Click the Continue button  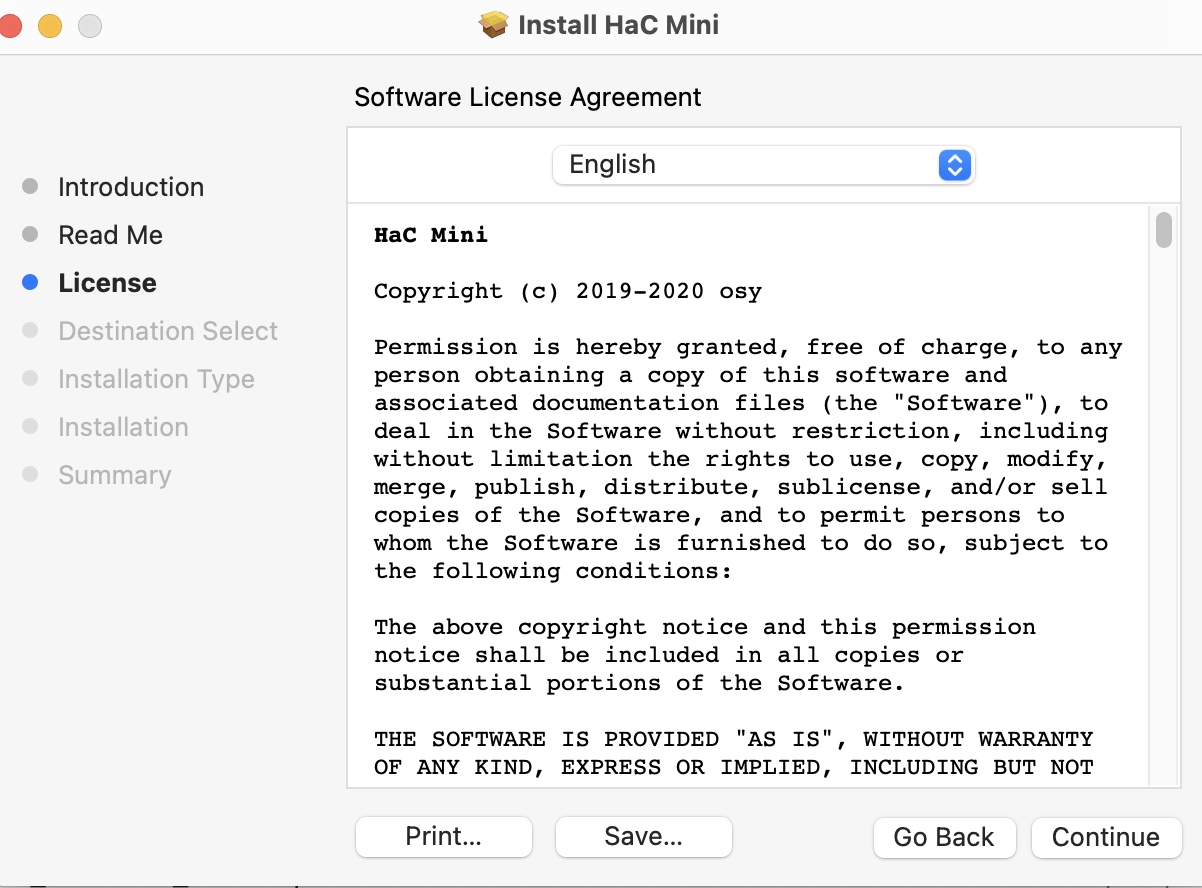[x=1106, y=837]
